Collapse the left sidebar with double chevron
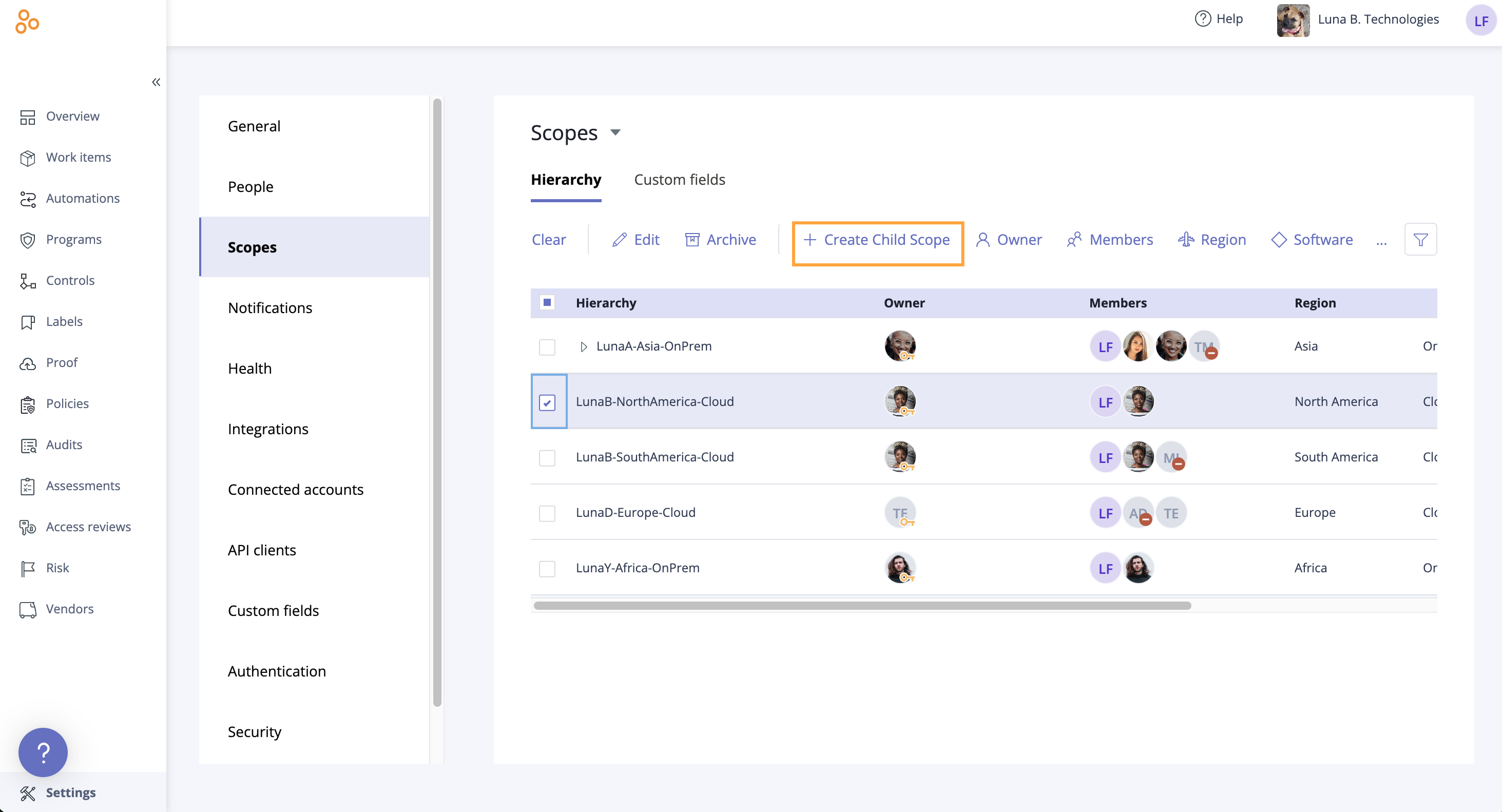 coord(156,82)
